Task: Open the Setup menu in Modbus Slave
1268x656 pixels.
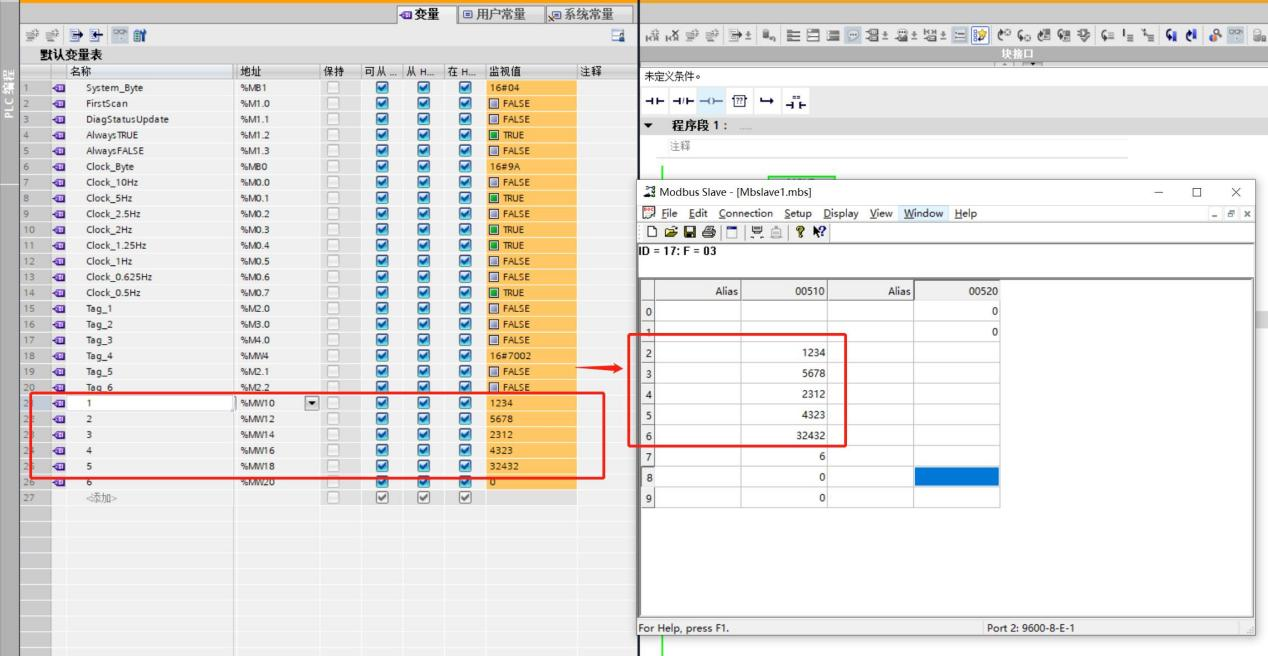Action: (x=797, y=213)
